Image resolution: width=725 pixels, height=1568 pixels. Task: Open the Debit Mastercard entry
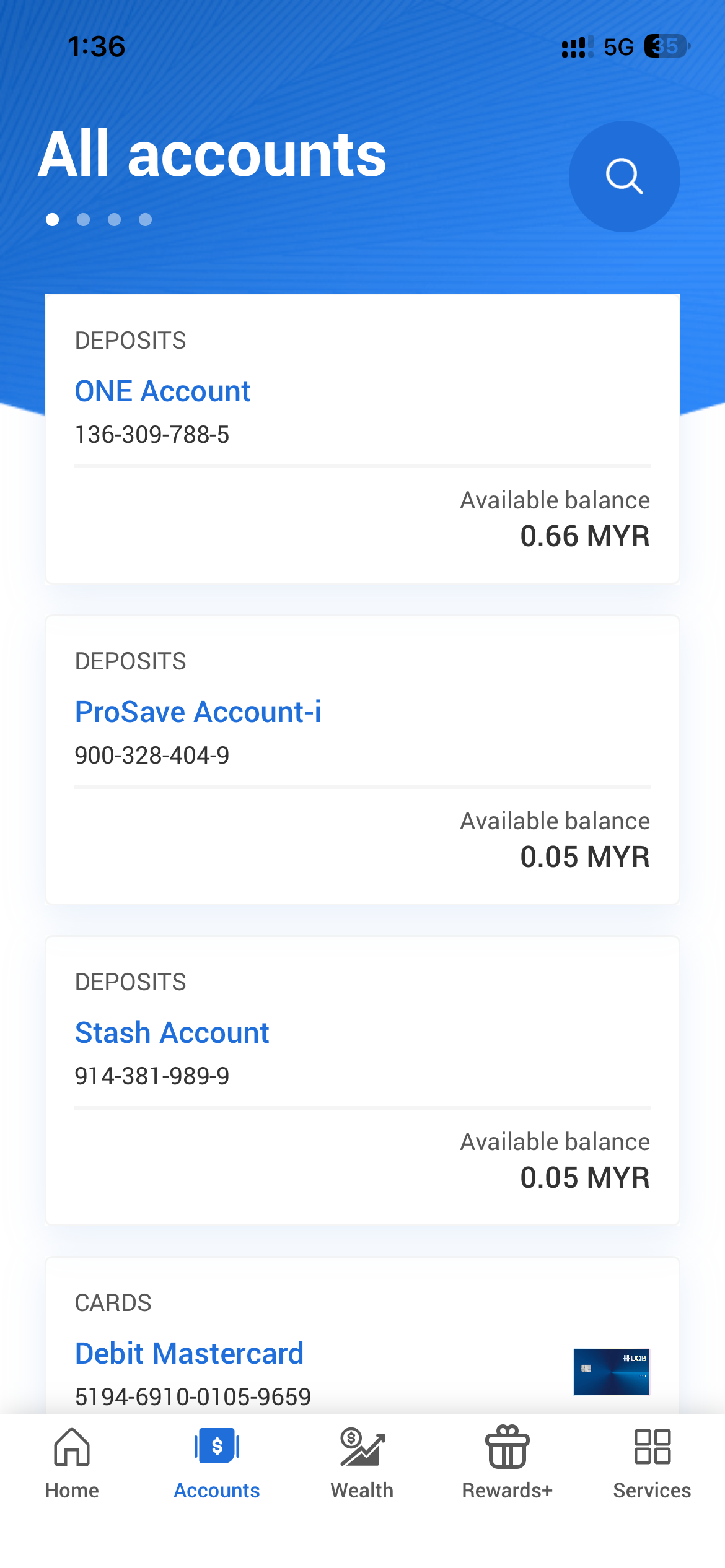pos(189,1354)
